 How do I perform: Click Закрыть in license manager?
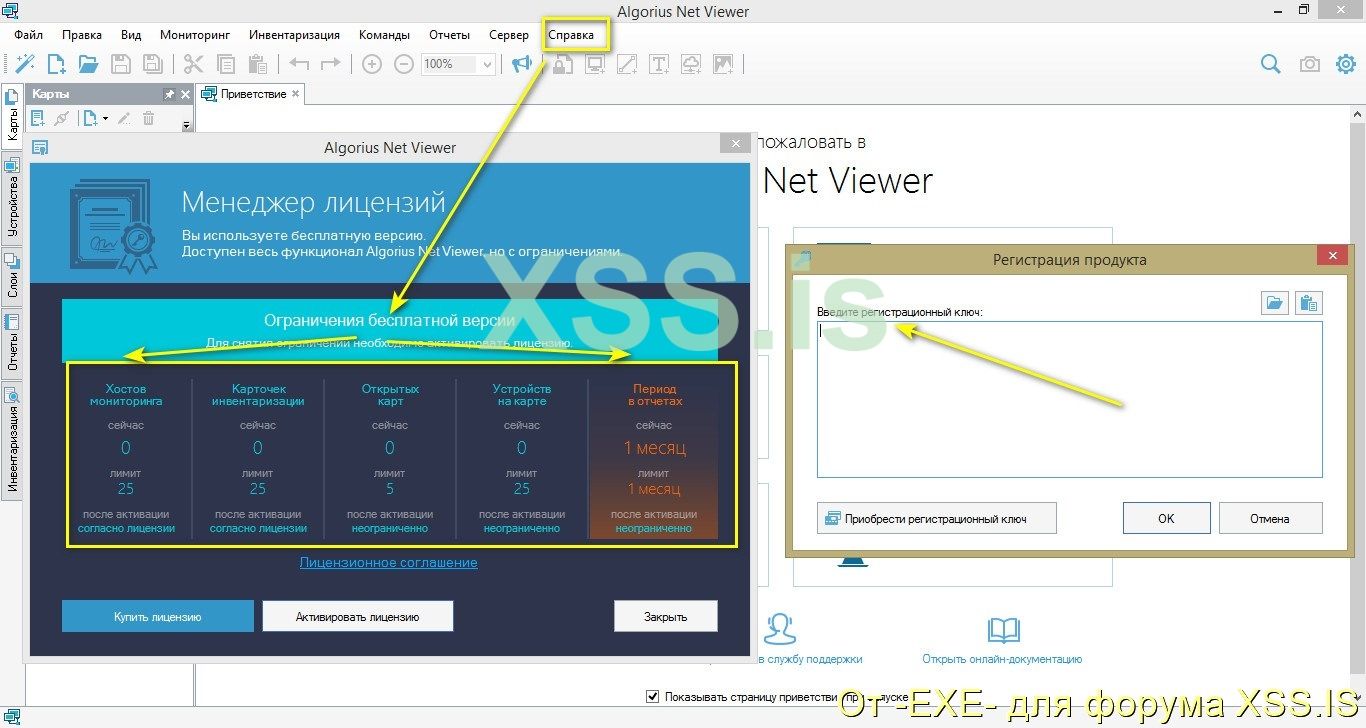[x=666, y=617]
